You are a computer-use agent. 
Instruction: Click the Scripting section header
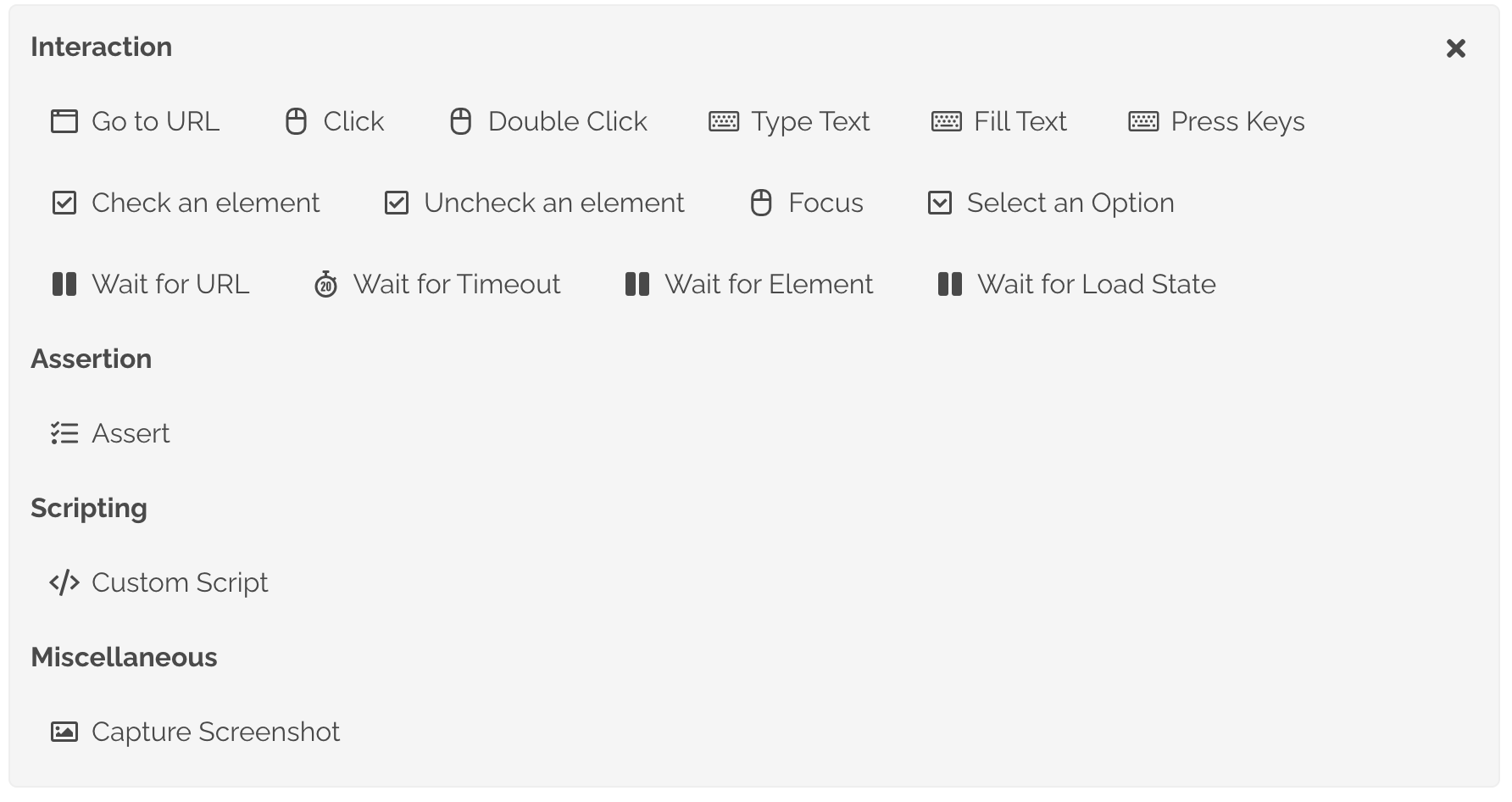(x=89, y=508)
